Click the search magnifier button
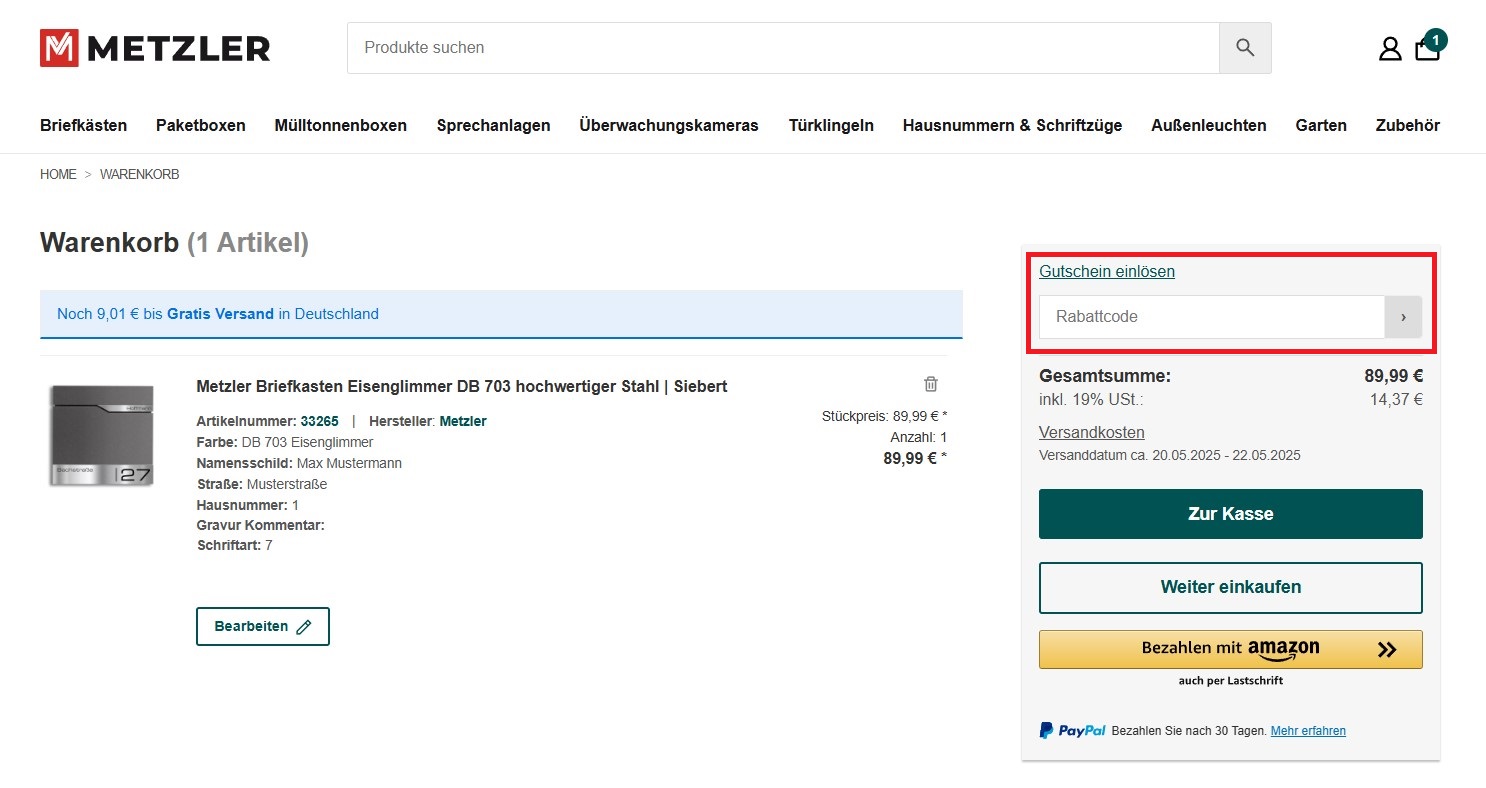 coord(1245,48)
